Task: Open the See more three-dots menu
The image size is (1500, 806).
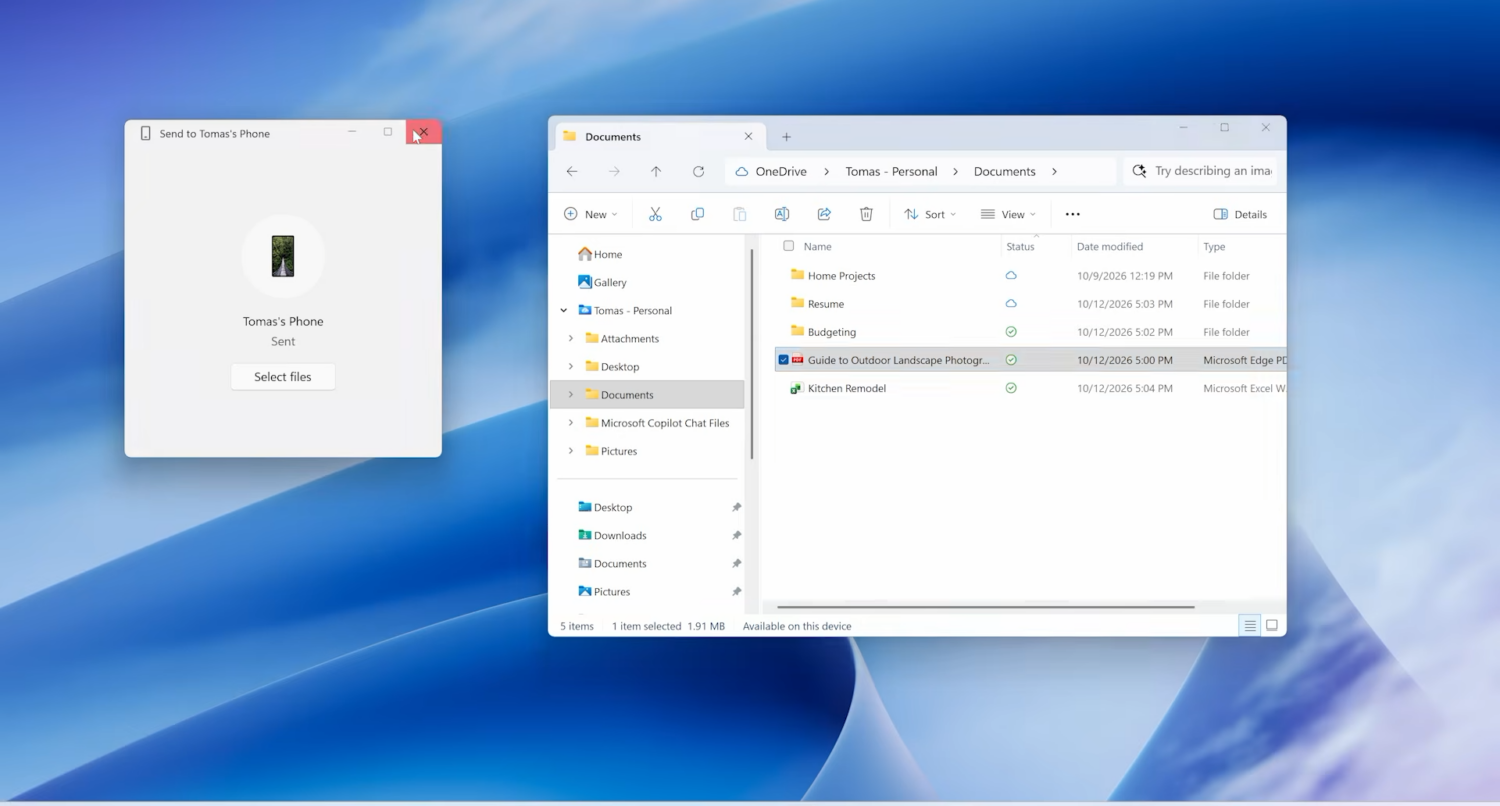Action: (1072, 214)
